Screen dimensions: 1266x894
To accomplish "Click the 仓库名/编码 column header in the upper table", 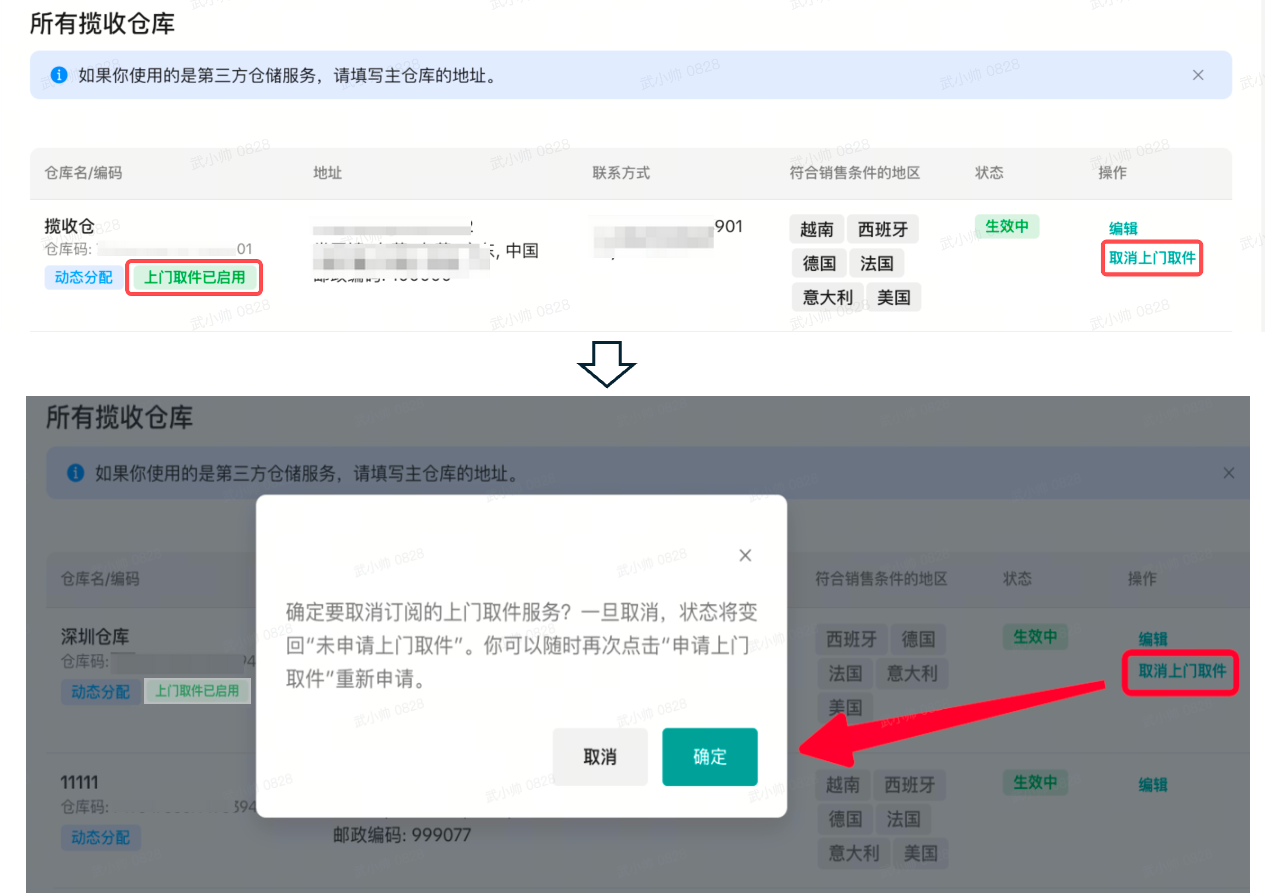I will click(x=84, y=172).
